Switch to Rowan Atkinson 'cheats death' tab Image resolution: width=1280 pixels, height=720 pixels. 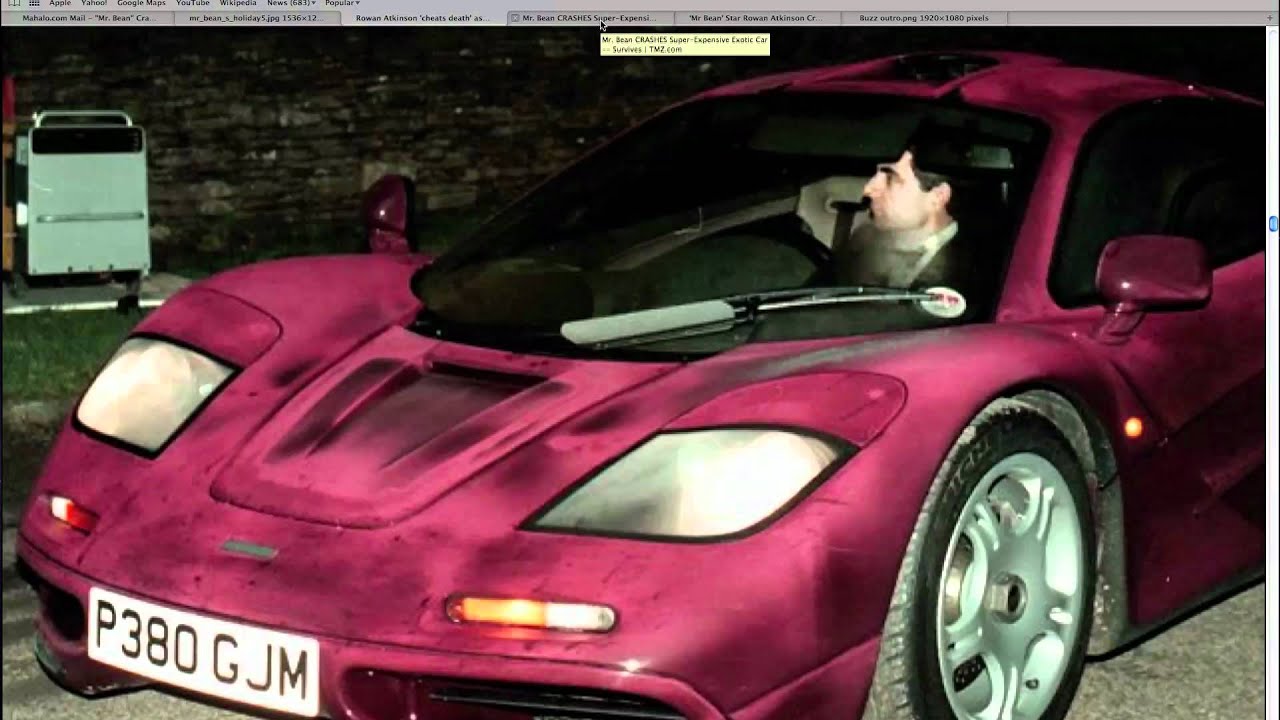422,18
